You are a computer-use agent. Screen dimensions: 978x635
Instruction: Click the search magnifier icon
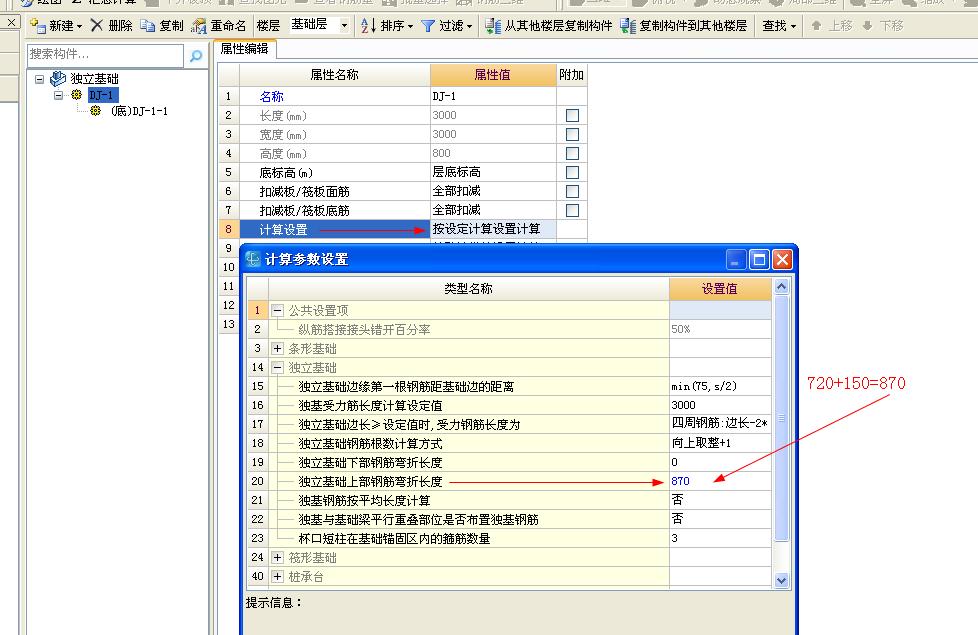[196, 56]
